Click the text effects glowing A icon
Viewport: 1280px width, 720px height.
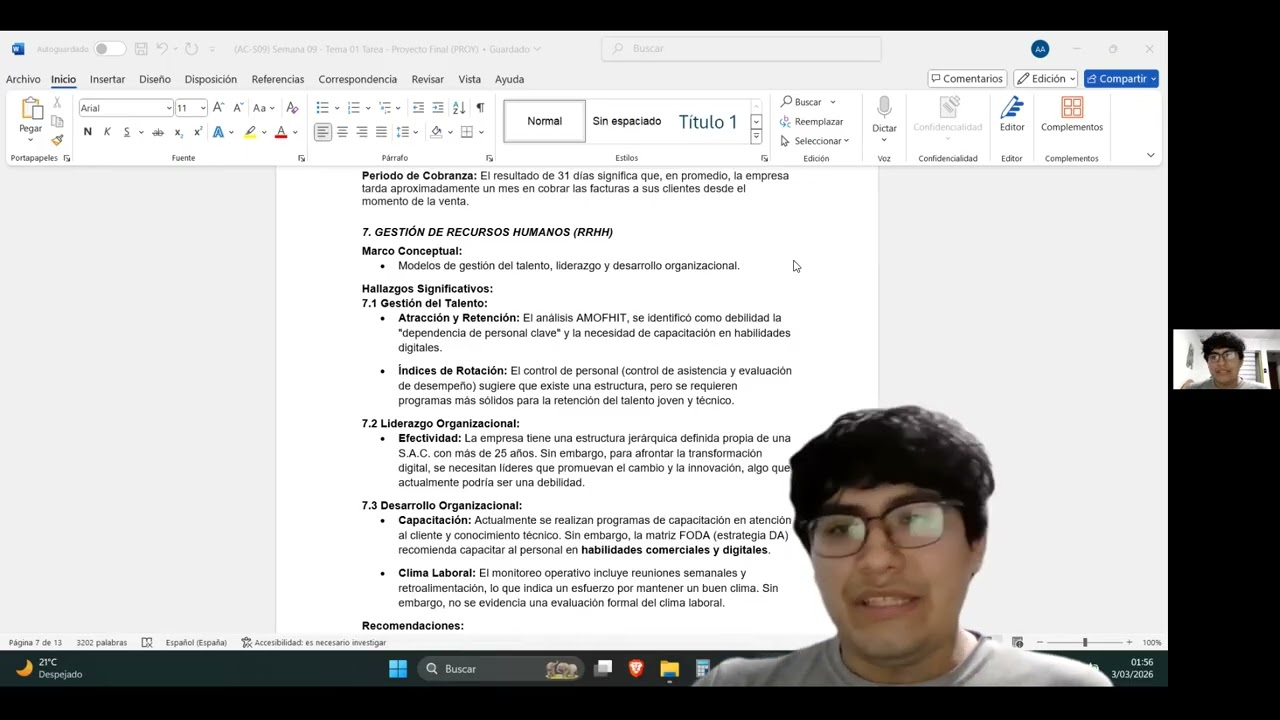218,132
